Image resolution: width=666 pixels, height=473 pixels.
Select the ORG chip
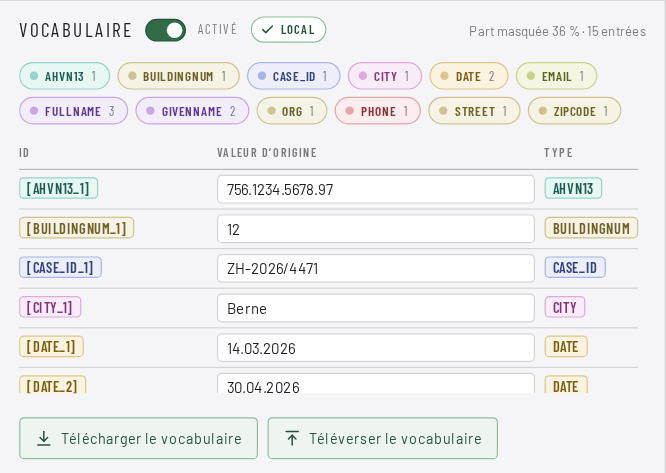(x=292, y=111)
